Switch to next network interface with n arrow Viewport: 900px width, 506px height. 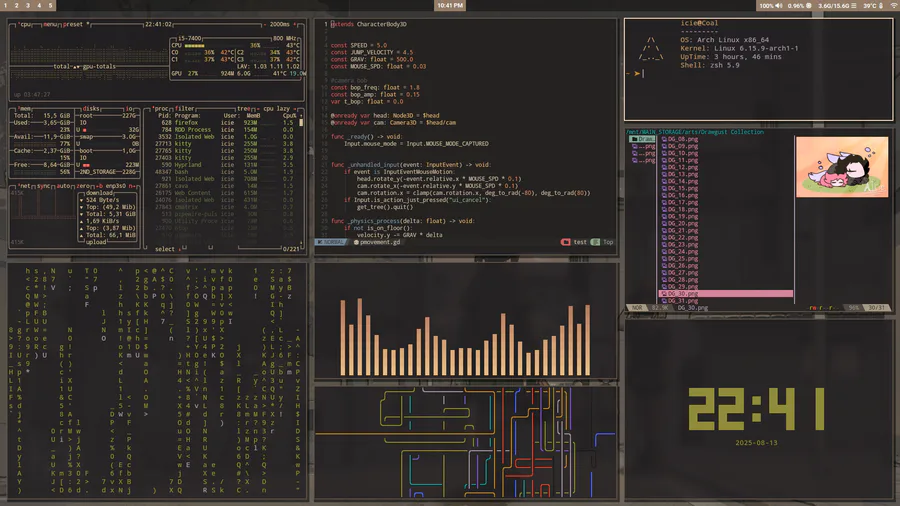click(133, 186)
